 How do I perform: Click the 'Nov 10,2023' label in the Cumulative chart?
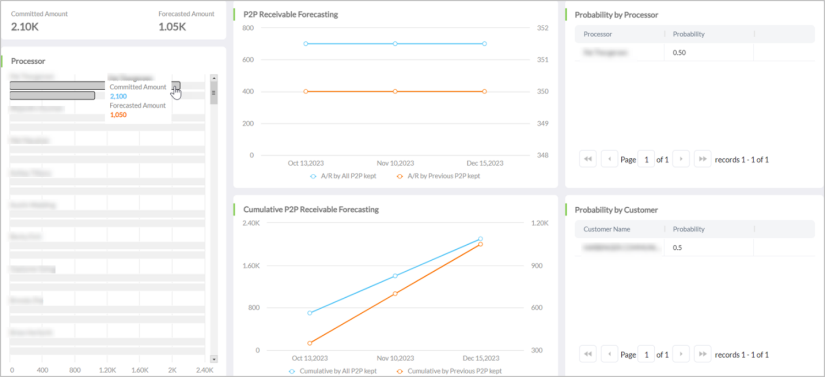pyautogui.click(x=395, y=359)
